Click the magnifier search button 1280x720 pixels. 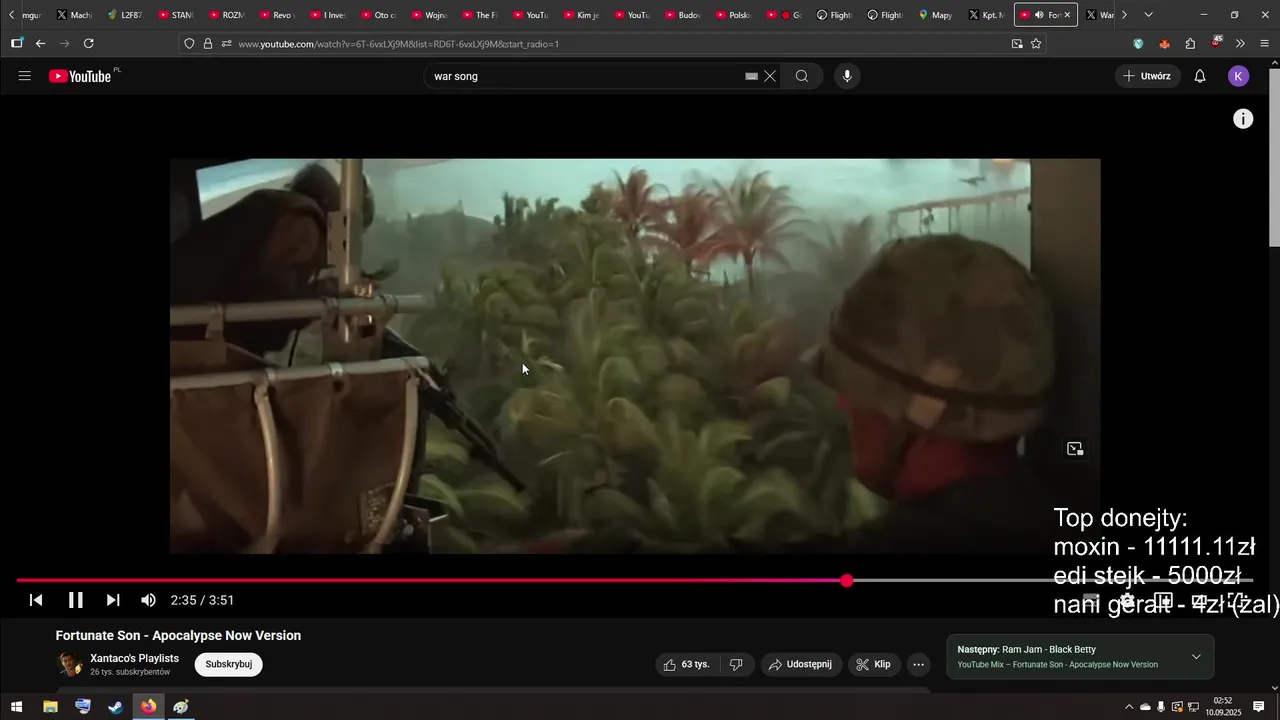point(802,76)
